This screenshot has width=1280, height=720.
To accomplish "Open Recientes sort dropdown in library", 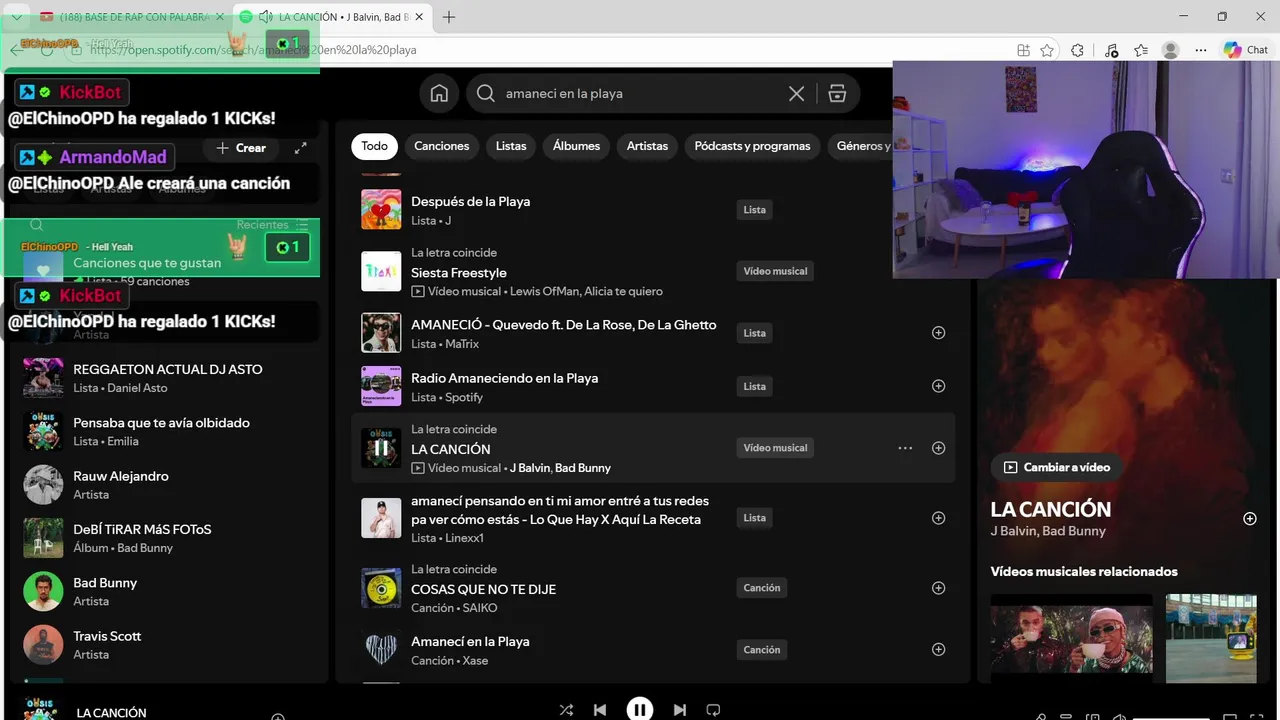I will pyautogui.click(x=272, y=225).
